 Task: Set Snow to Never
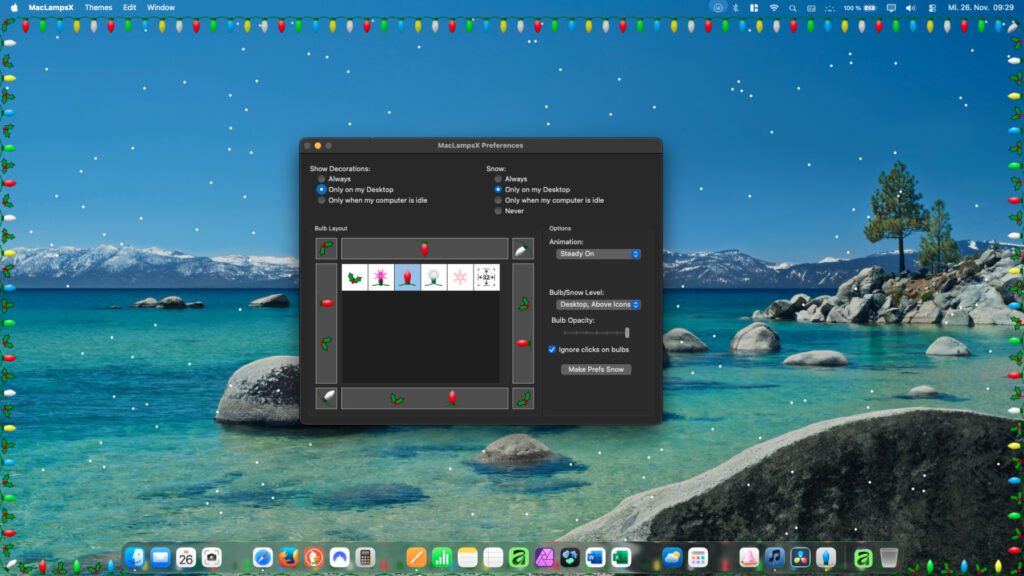498,211
